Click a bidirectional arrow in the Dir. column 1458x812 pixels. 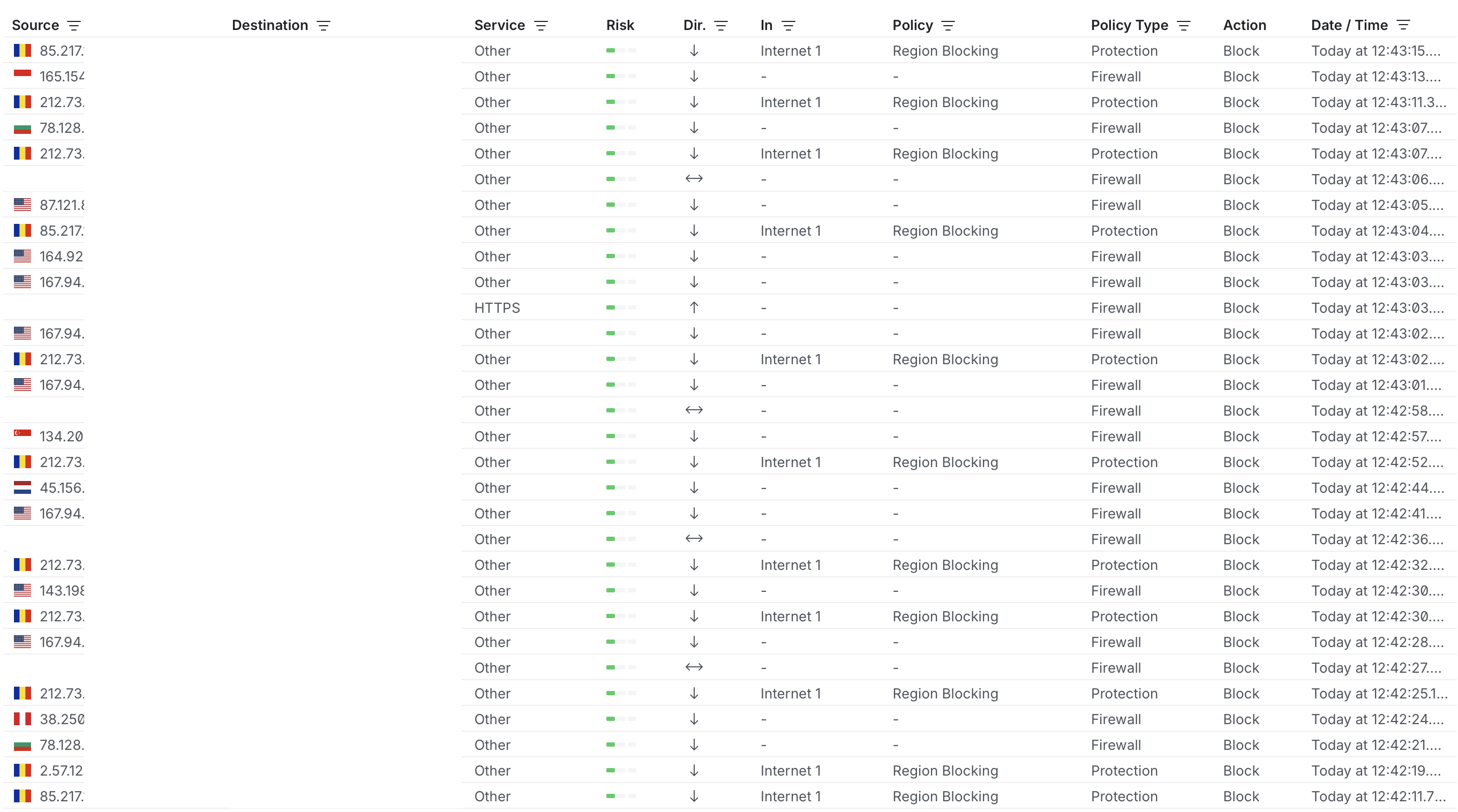click(x=694, y=179)
